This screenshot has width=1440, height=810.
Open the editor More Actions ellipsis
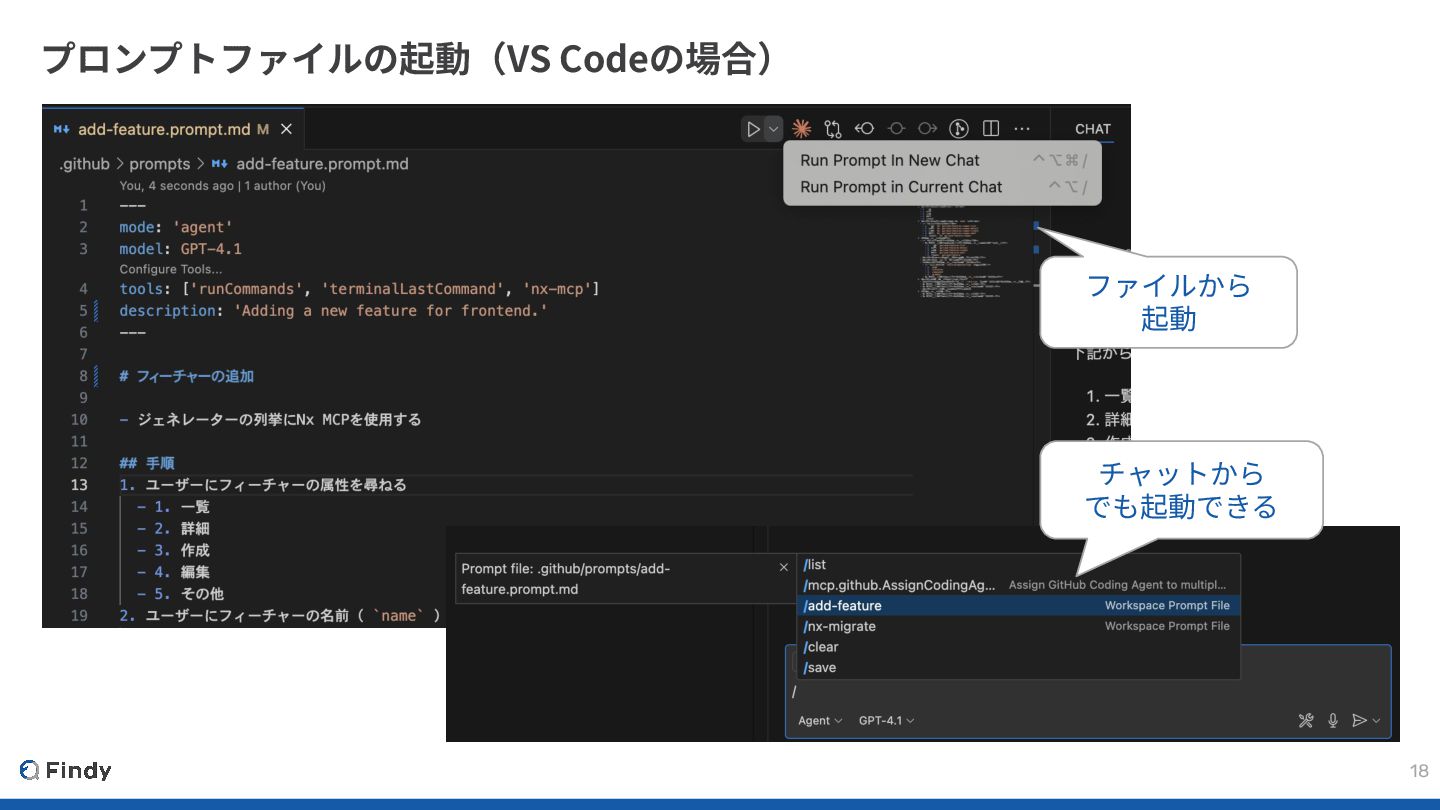(1022, 128)
